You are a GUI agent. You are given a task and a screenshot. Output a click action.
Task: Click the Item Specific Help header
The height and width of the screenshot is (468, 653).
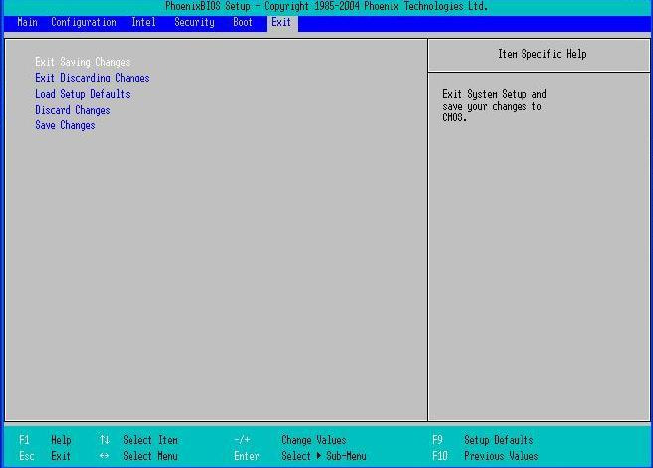click(542, 54)
